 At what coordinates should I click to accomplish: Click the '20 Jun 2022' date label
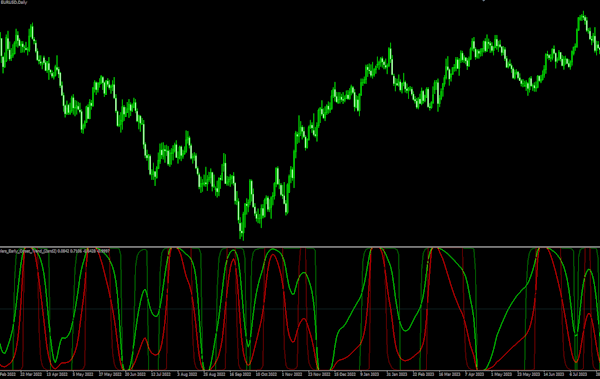(135, 374)
